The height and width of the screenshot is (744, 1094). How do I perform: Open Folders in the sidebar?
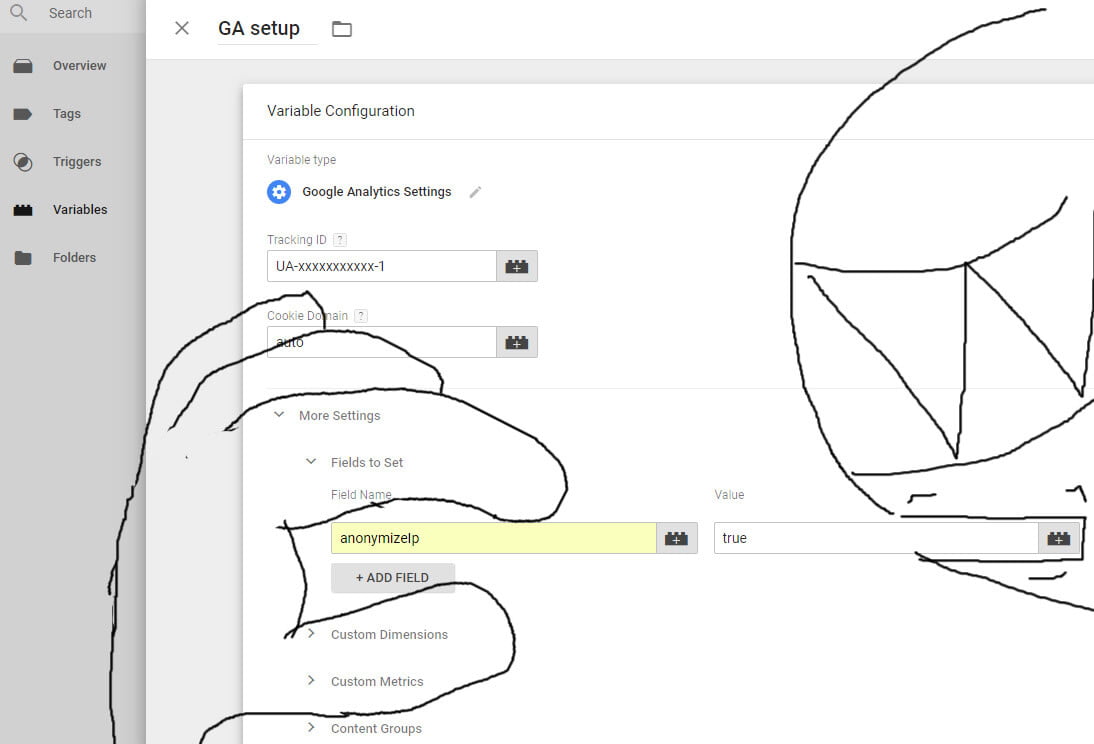(x=74, y=258)
